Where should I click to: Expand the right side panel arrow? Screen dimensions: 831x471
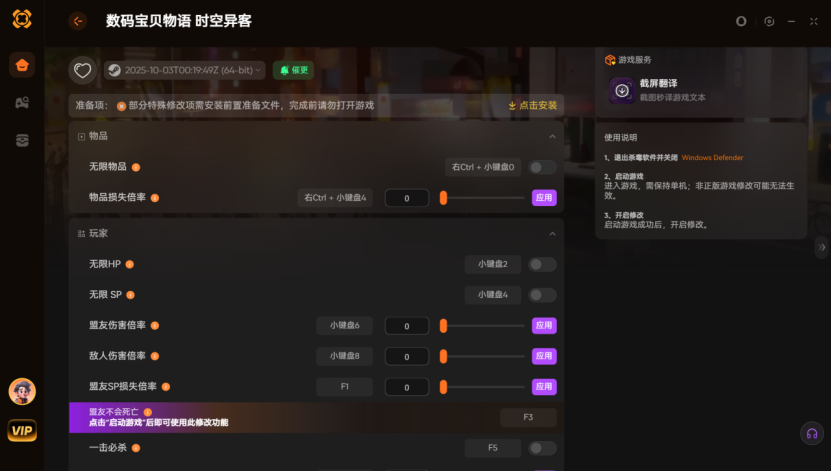click(x=822, y=246)
